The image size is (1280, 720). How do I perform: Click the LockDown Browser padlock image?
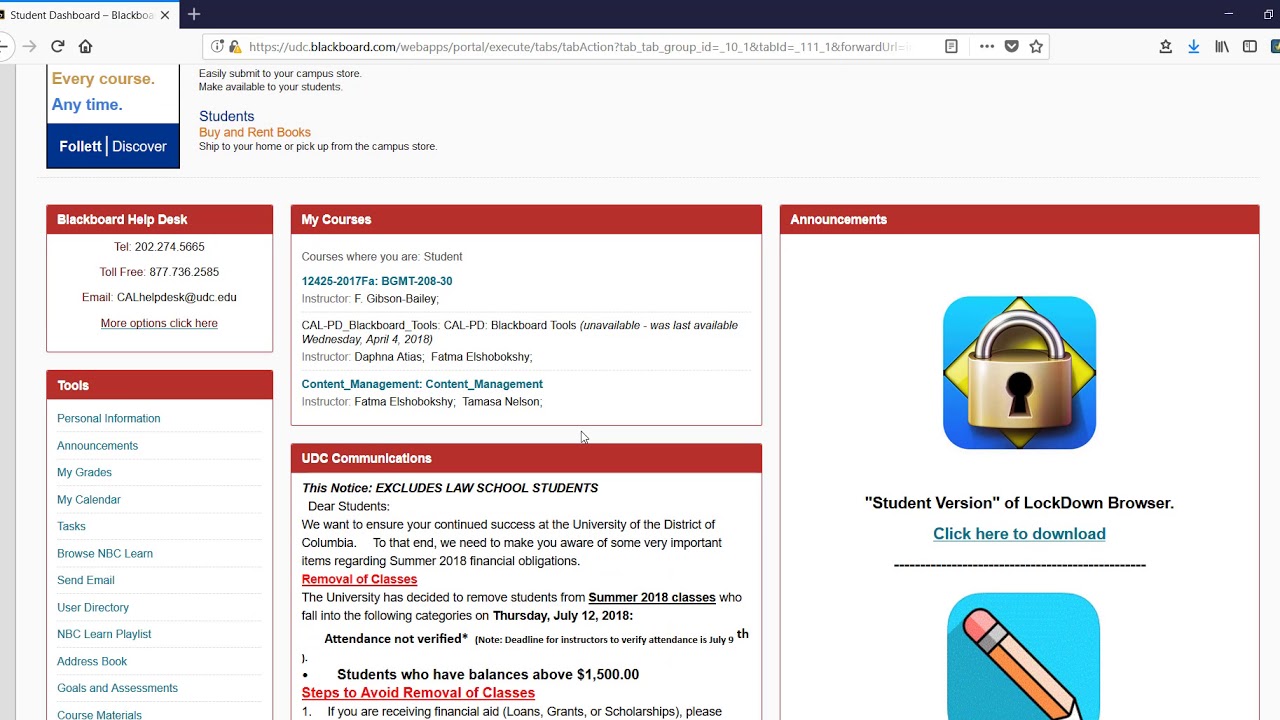point(1019,372)
